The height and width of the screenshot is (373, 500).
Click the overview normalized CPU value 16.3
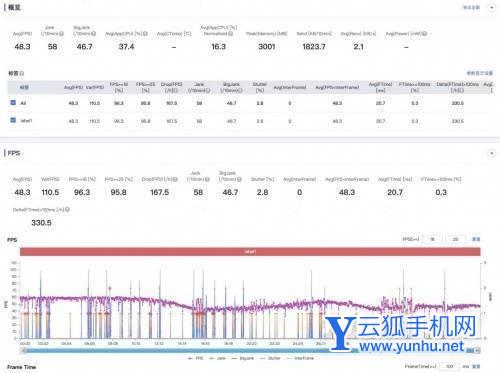[218, 47]
